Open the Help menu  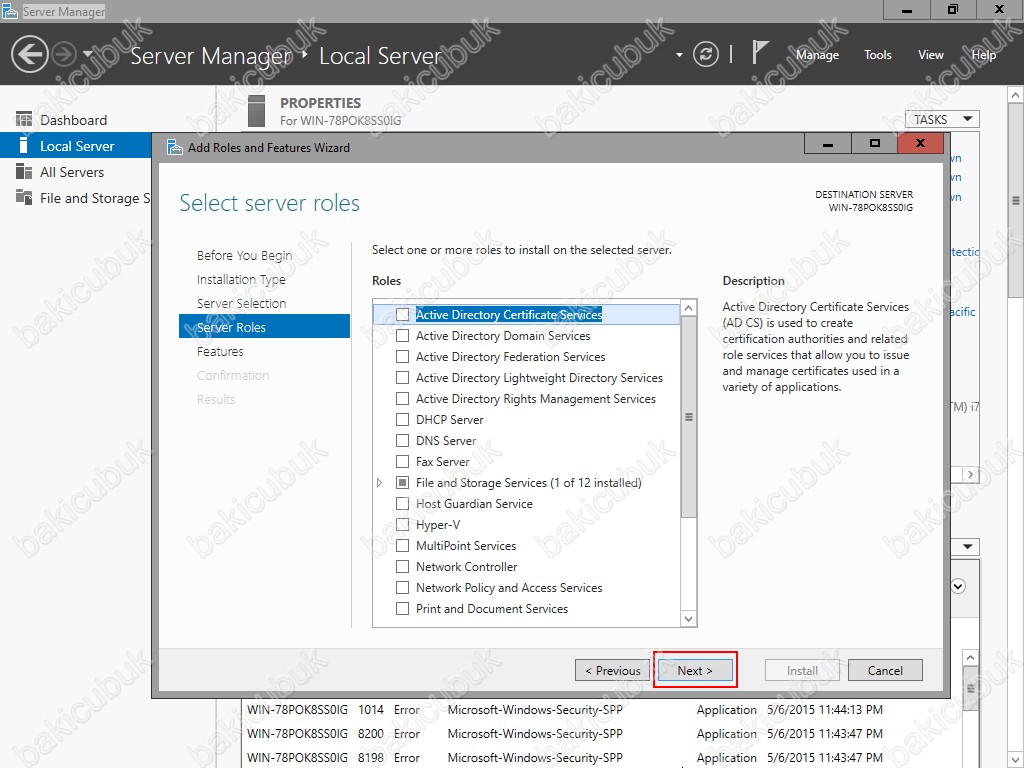pos(983,55)
